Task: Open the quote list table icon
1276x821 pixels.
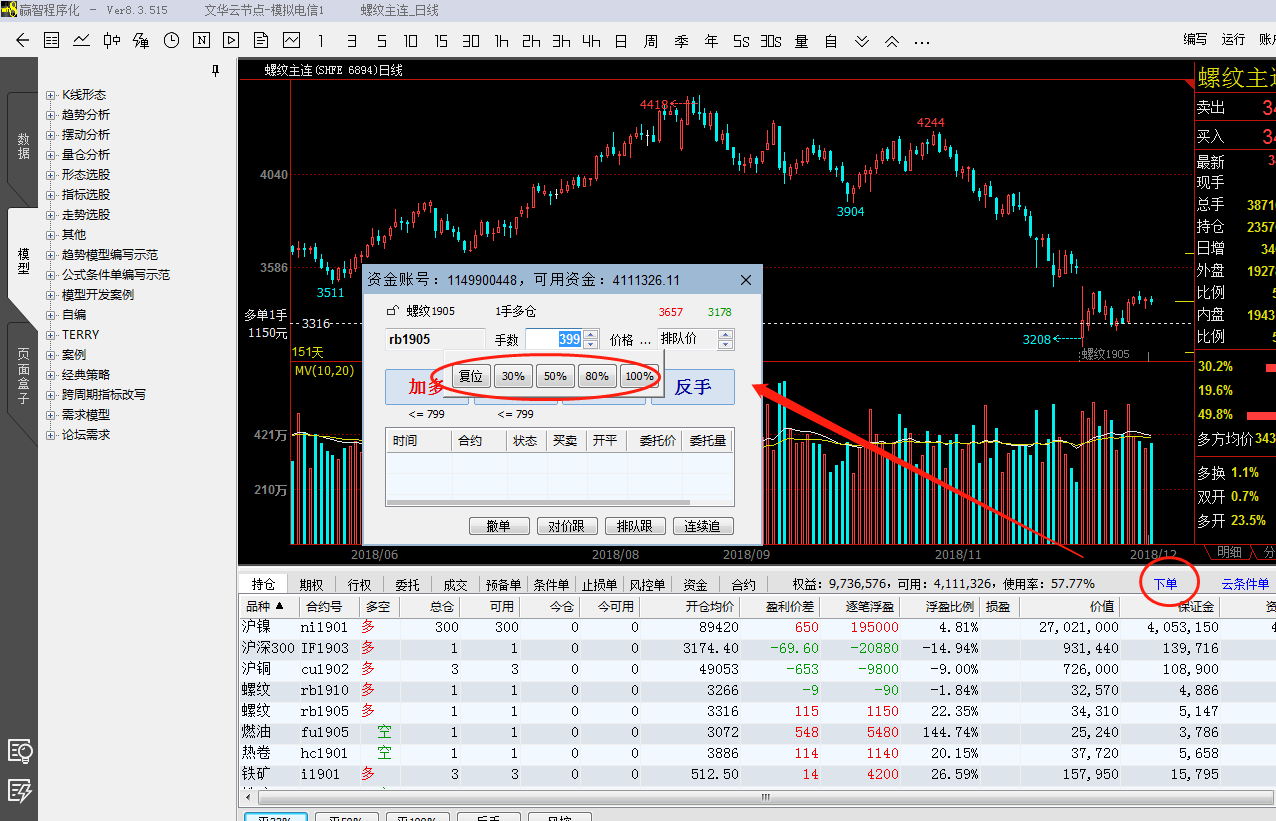Action: (52, 41)
